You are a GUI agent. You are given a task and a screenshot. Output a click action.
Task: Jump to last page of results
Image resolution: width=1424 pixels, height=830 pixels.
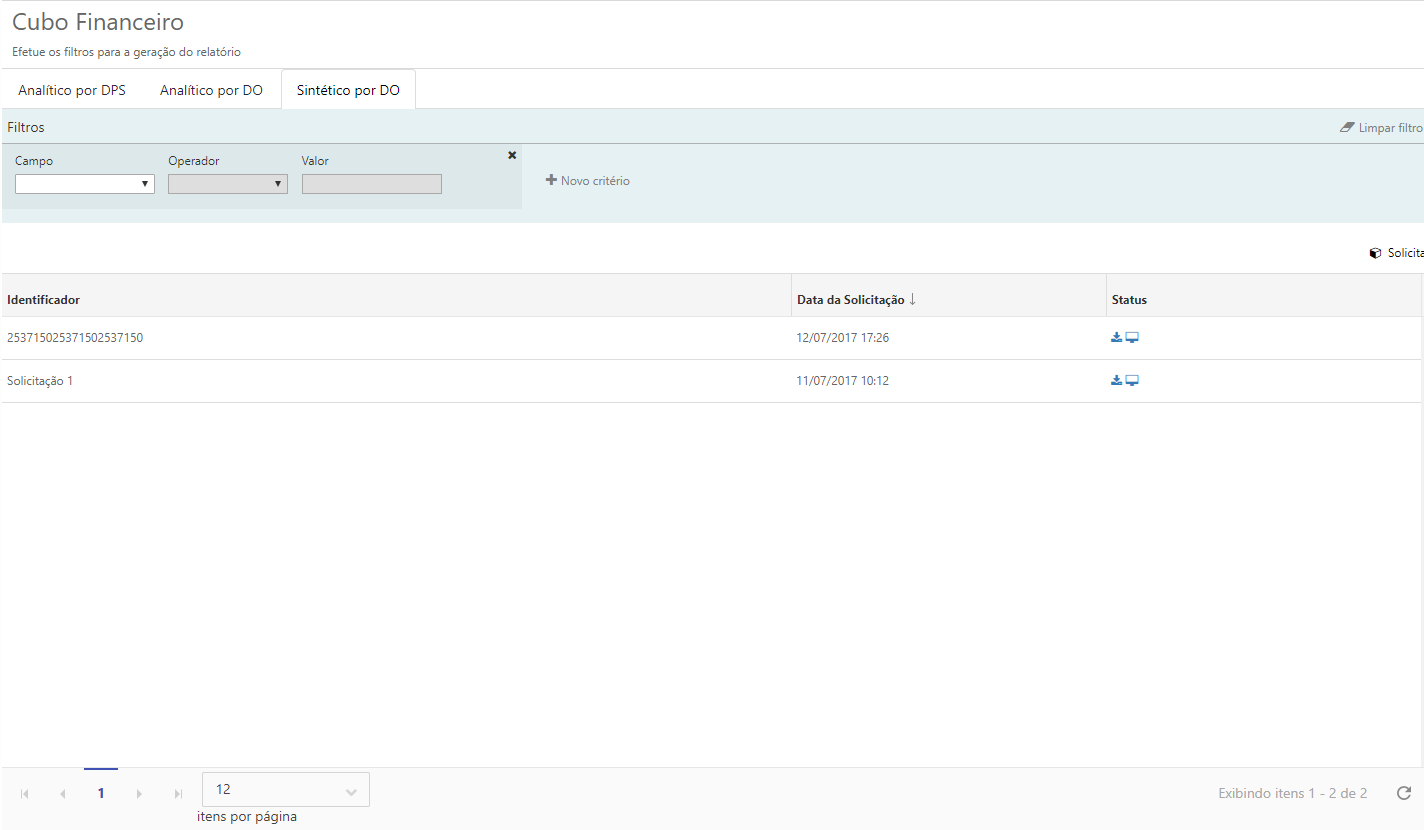tap(178, 793)
